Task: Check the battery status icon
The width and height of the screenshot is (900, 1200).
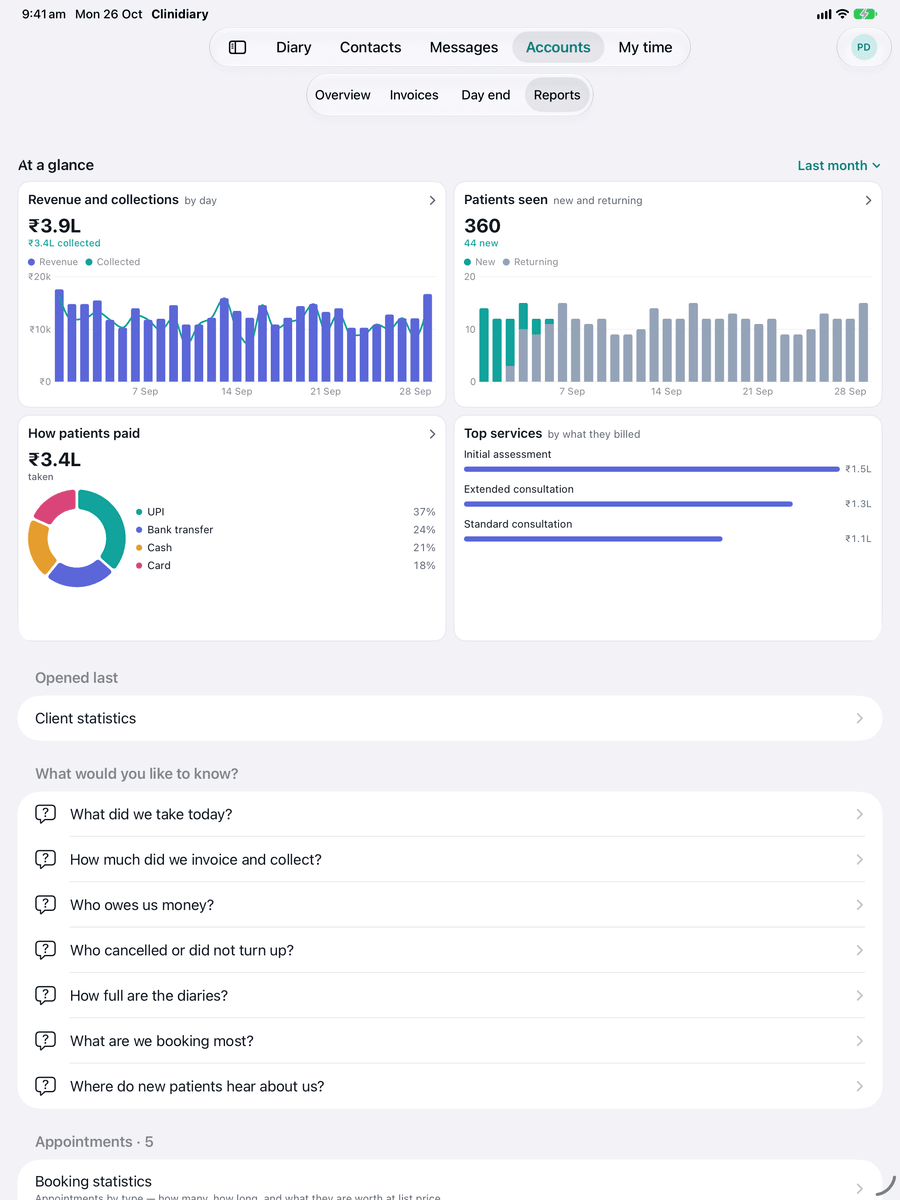Action: click(x=866, y=14)
